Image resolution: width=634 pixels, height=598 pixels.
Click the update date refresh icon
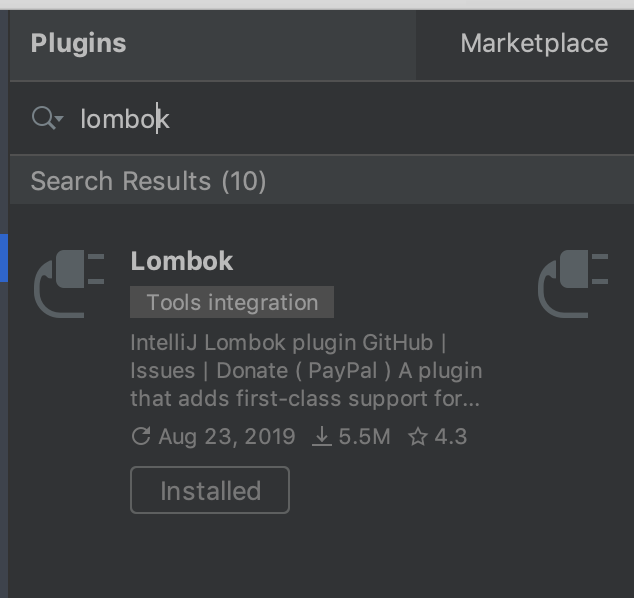coord(141,437)
